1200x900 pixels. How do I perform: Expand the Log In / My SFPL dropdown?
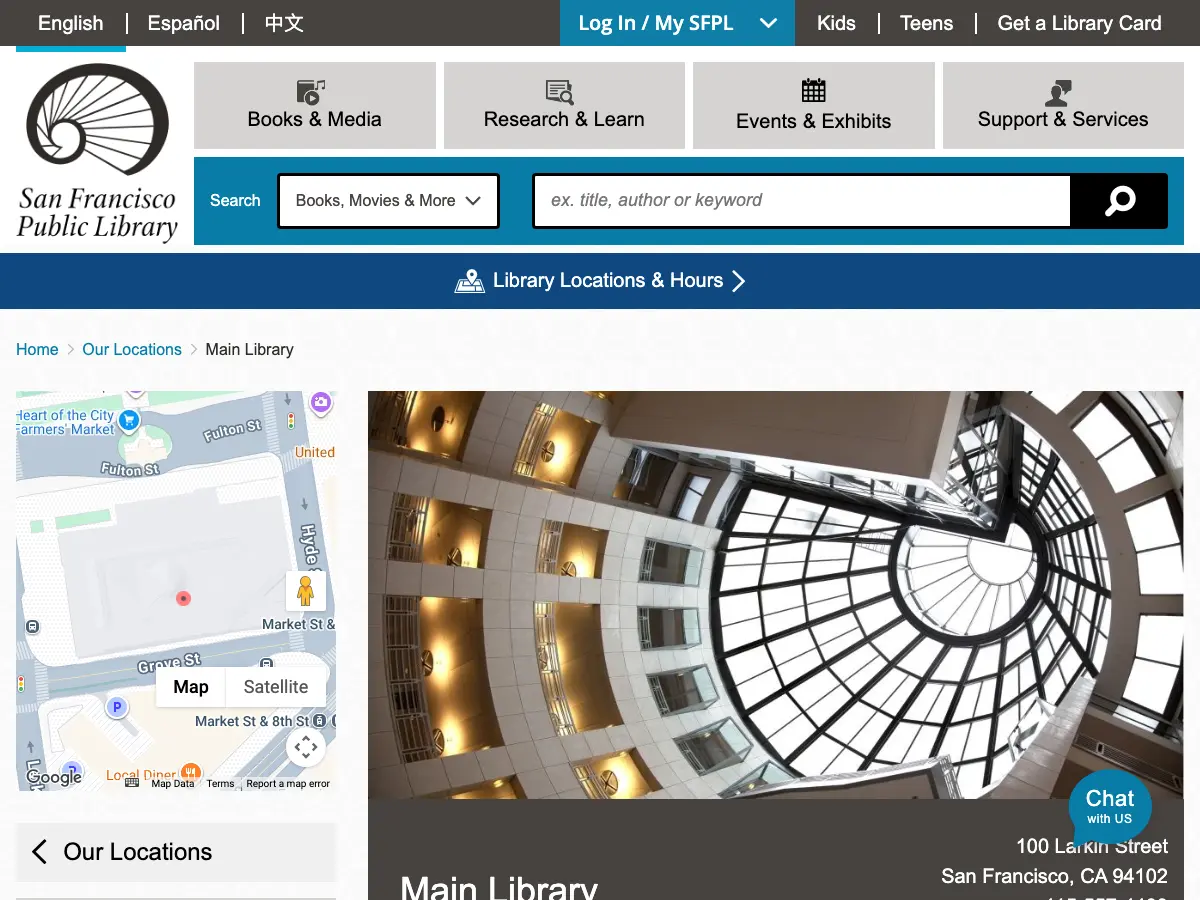677,23
